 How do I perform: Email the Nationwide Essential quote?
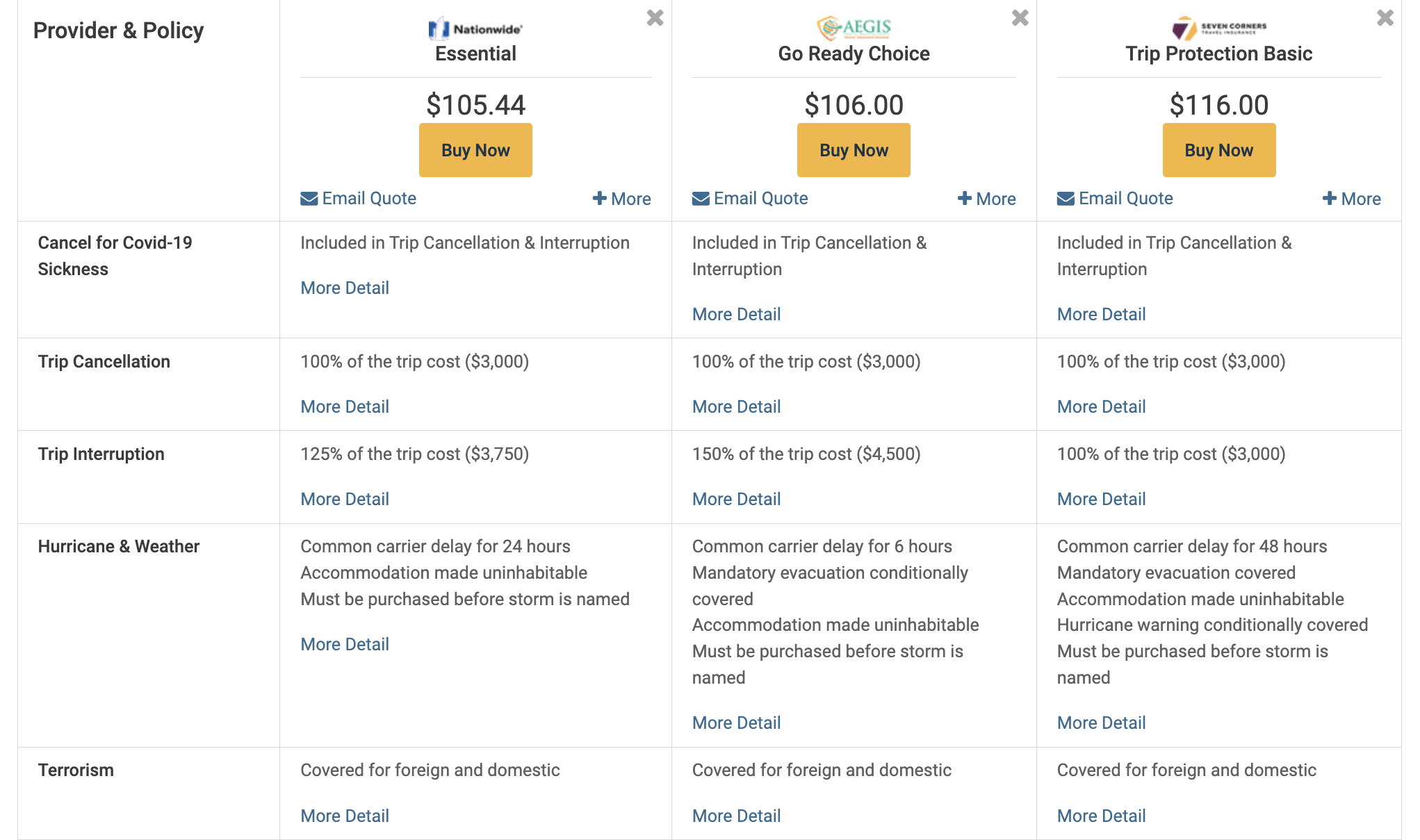coord(358,199)
